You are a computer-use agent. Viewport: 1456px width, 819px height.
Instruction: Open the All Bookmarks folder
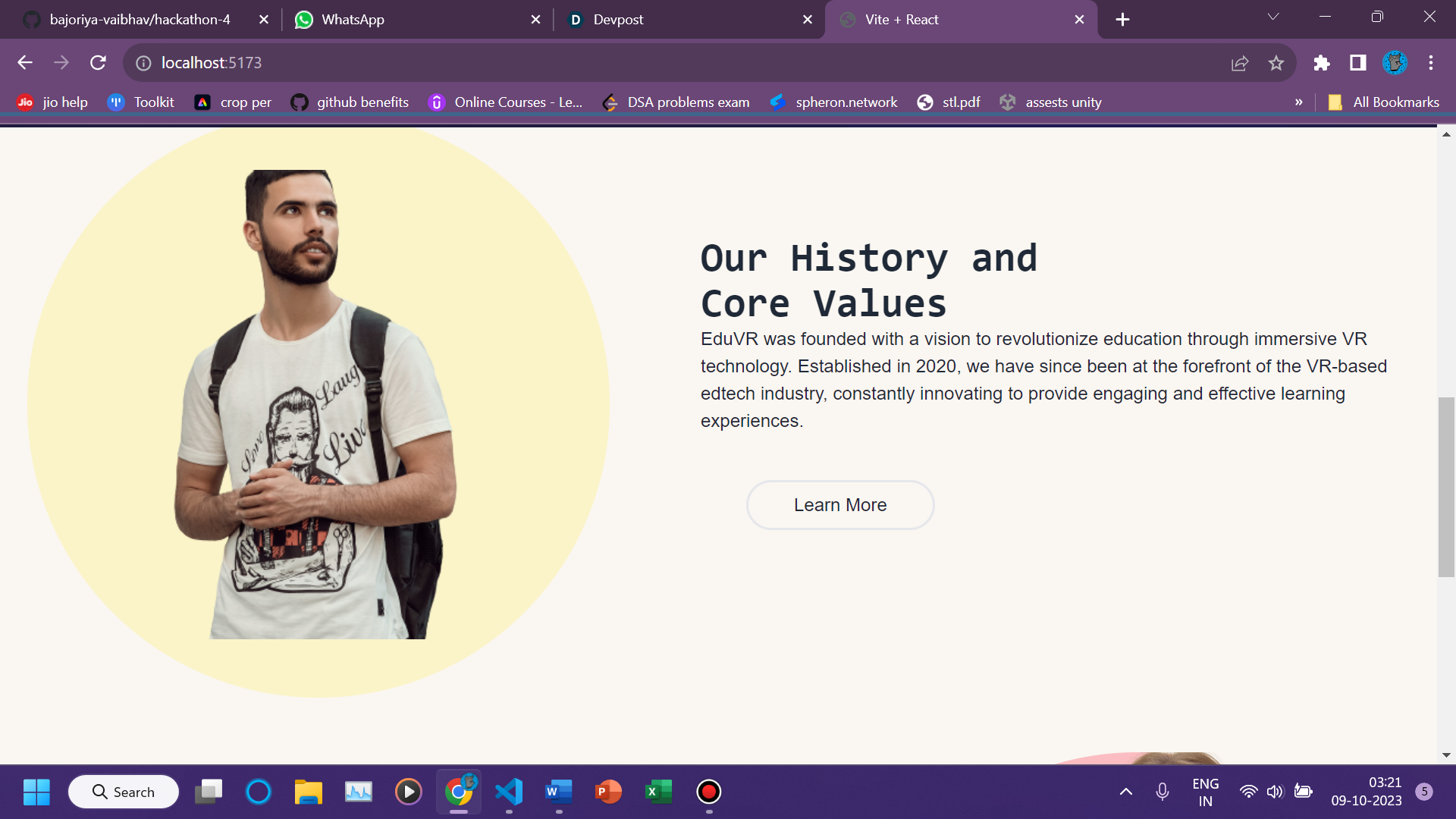coord(1384,102)
